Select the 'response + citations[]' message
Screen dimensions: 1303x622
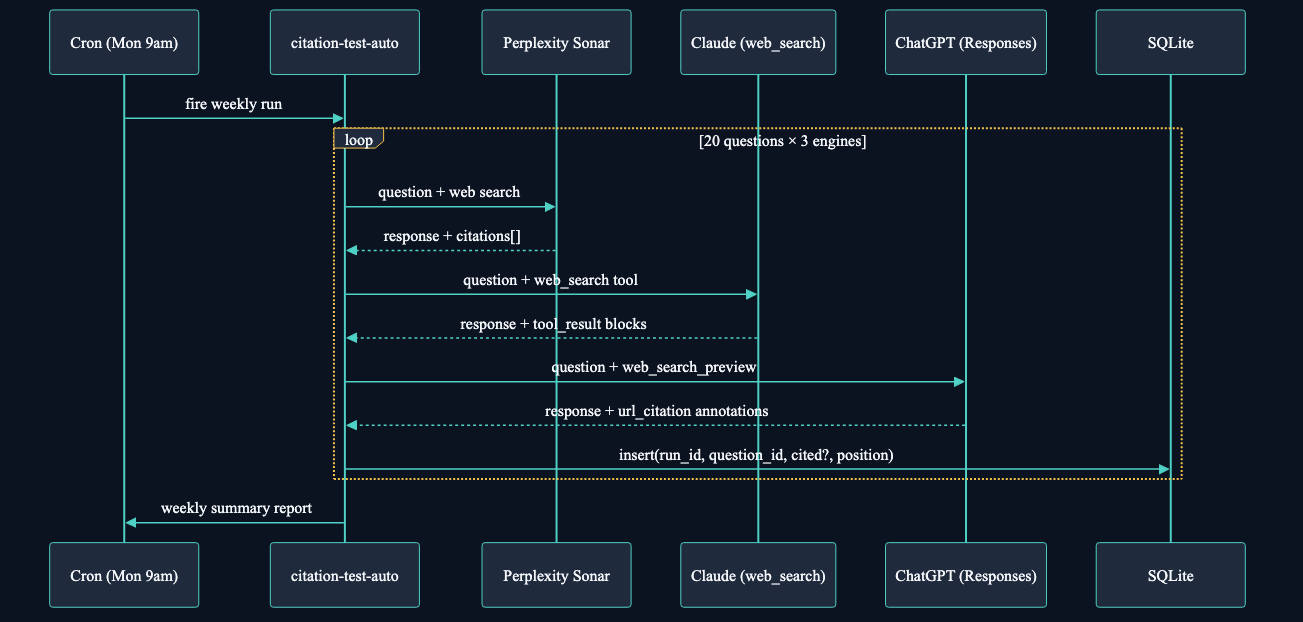[452, 236]
